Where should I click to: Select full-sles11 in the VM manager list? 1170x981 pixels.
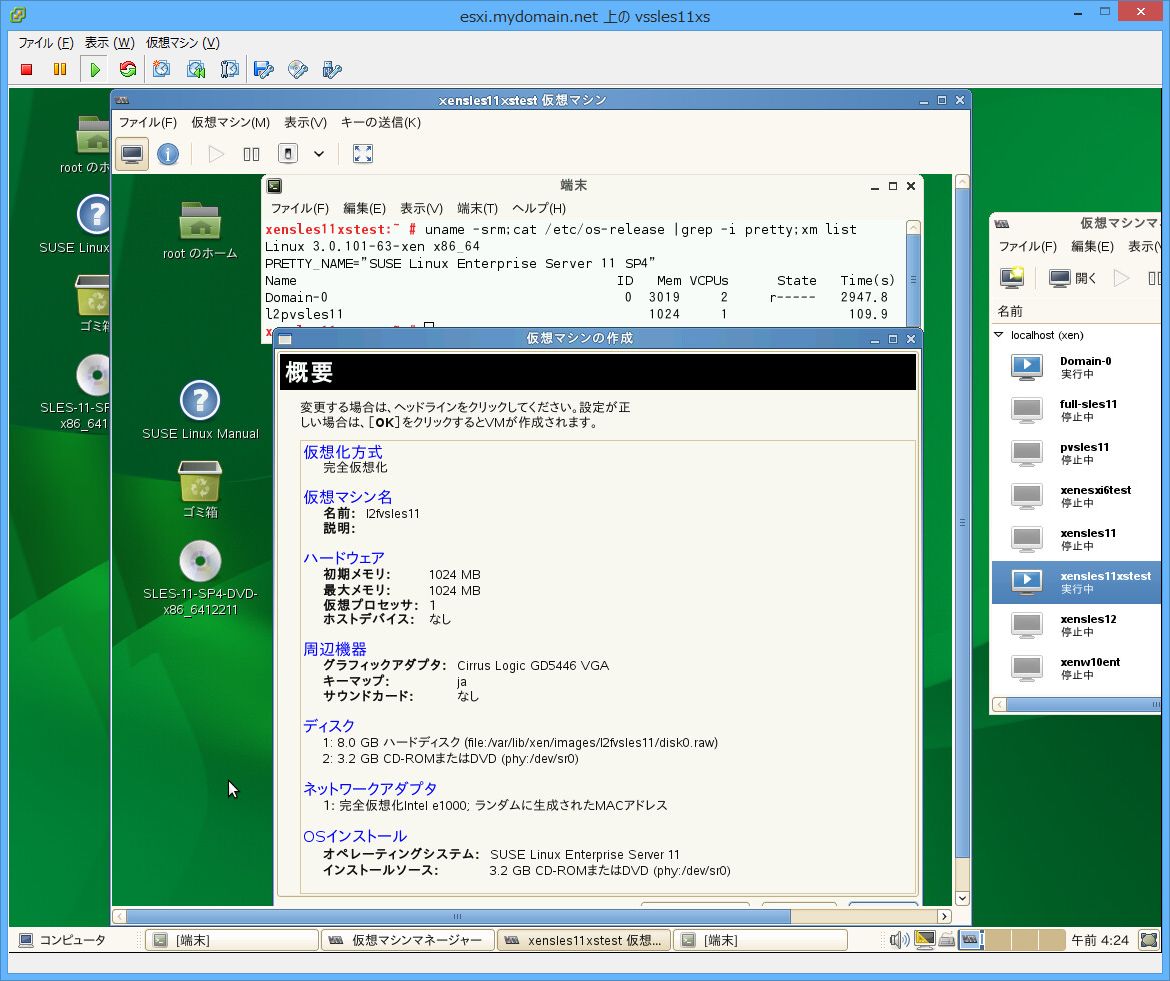(x=1075, y=410)
